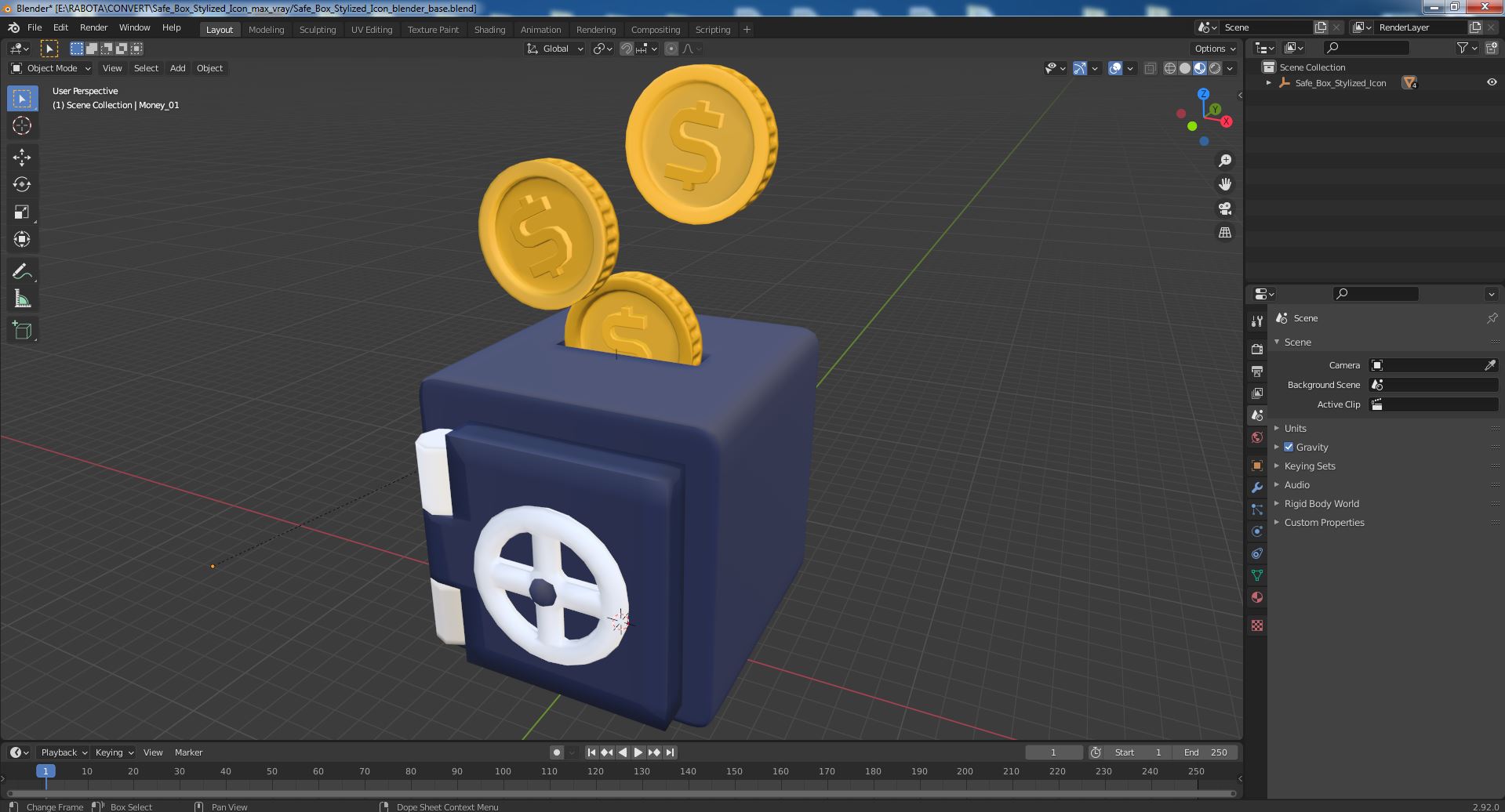The image size is (1505, 812).
Task: Select the Select Box tool
Action: [22, 99]
